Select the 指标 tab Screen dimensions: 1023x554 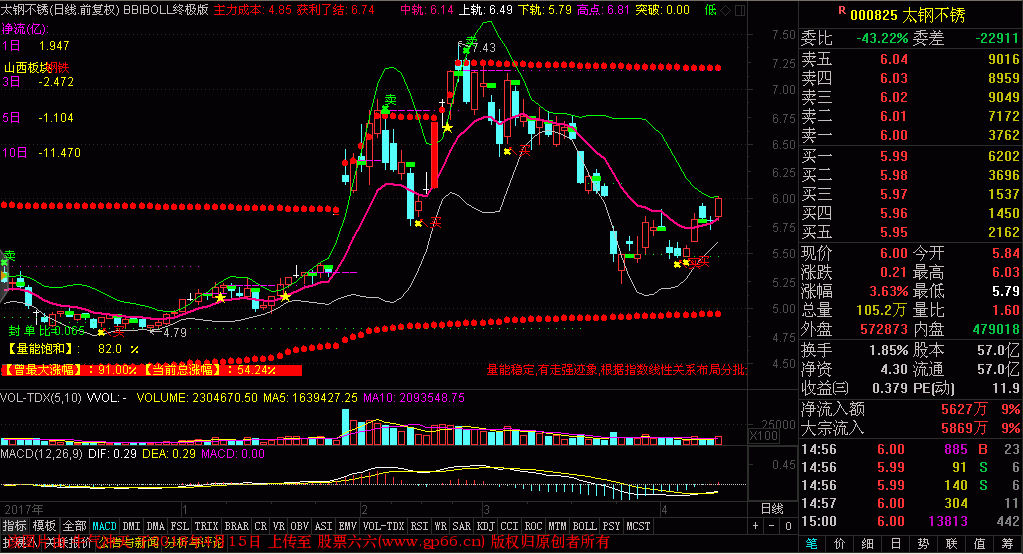(14, 526)
